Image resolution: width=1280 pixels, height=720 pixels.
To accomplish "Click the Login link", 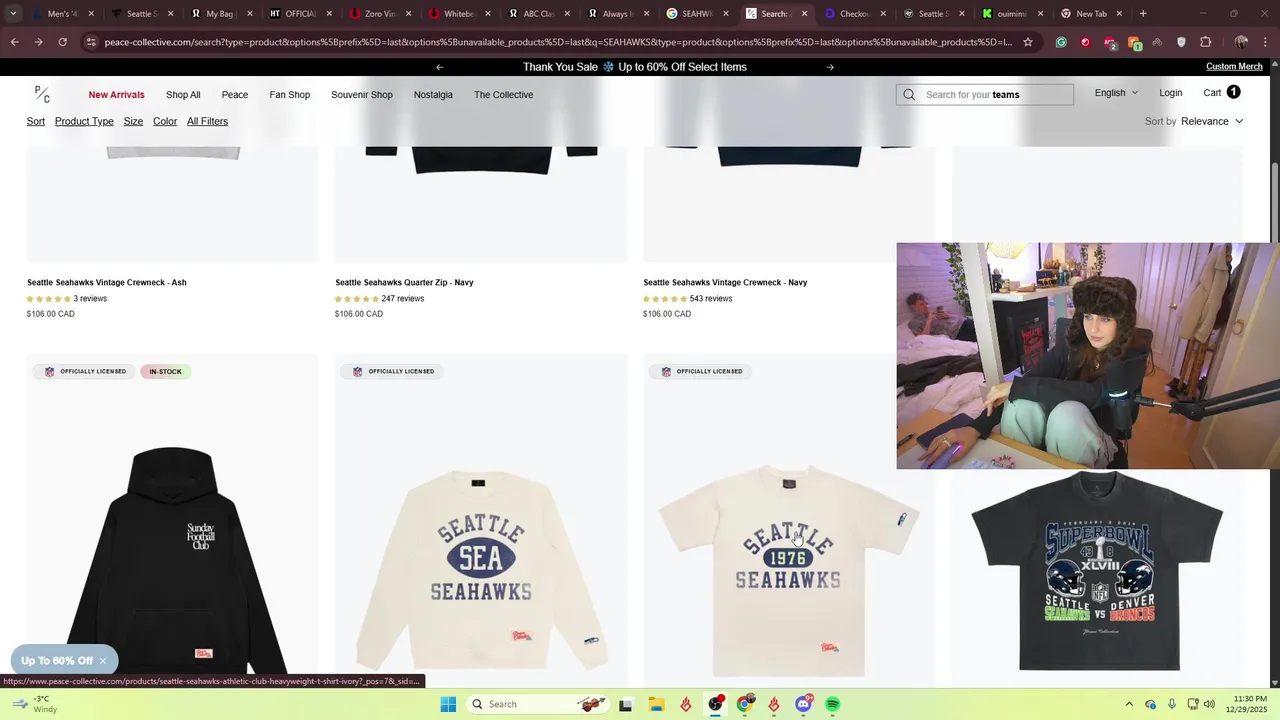I will (1171, 93).
